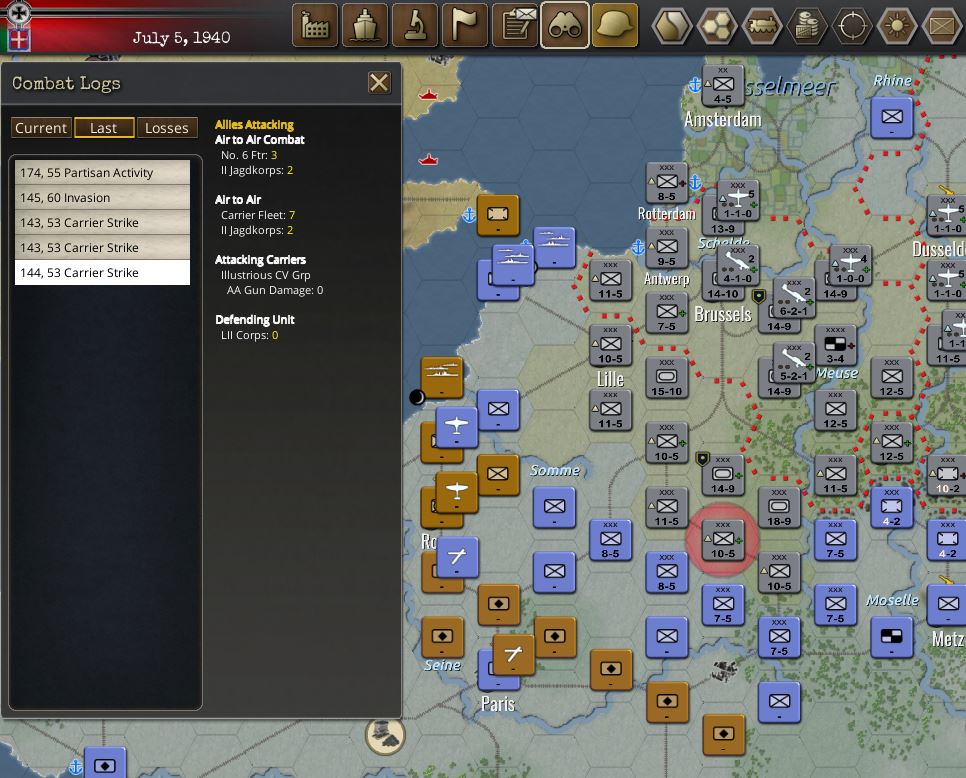966x778 pixels.
Task: Open the research microscope screen
Action: 415,25
